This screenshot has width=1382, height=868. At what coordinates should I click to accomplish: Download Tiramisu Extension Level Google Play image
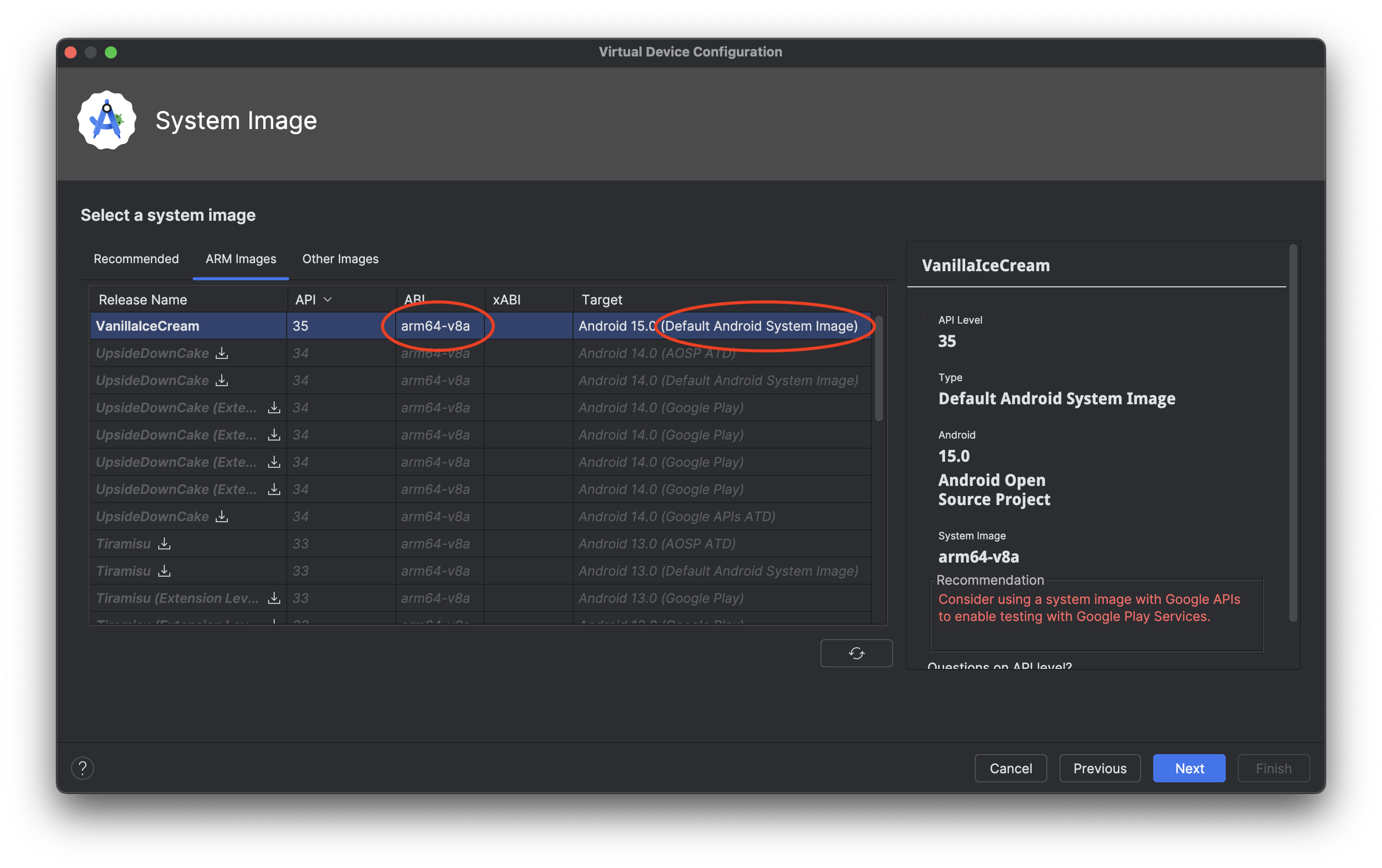tap(274, 598)
